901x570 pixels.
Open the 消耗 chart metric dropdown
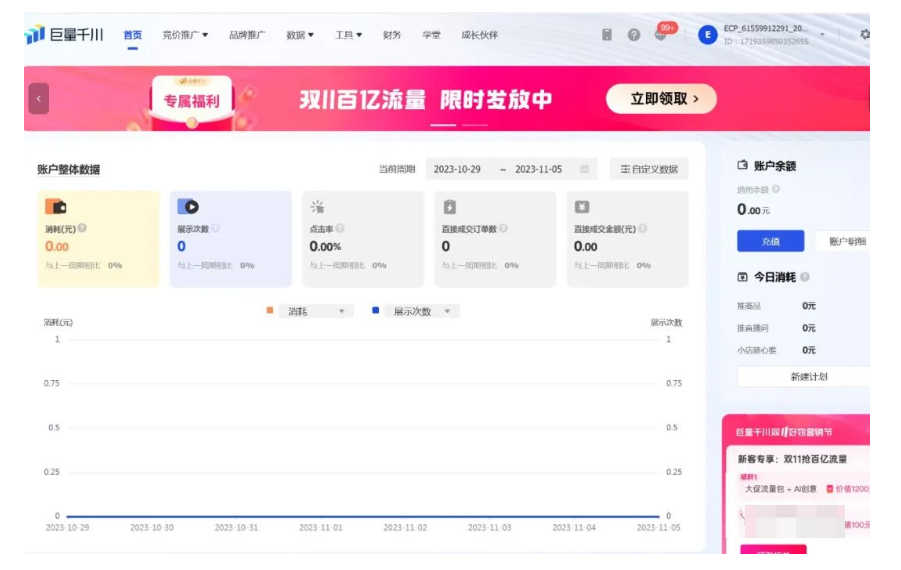(316, 311)
